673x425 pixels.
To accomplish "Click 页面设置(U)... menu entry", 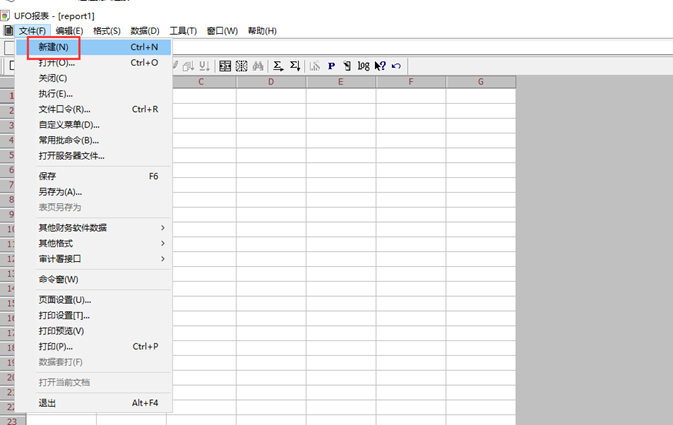I will coord(65,300).
